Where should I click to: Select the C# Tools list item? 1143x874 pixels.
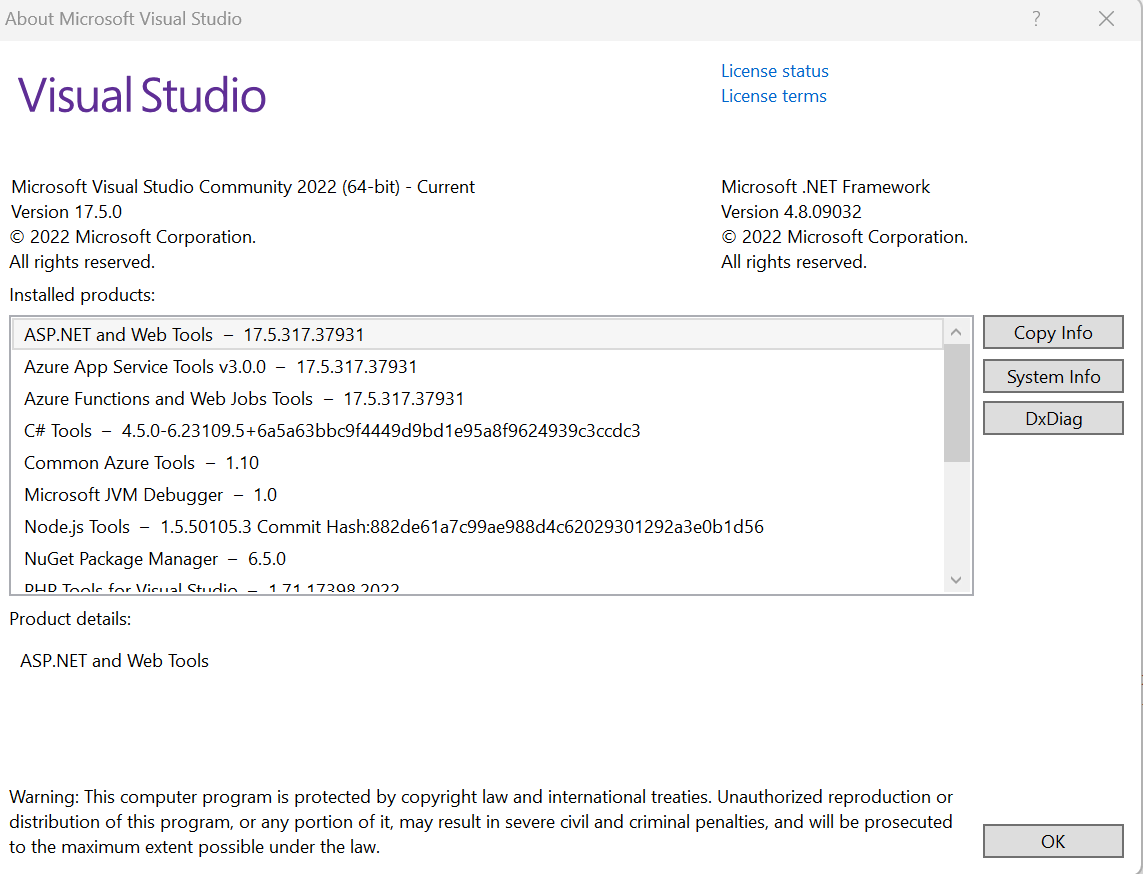click(x=331, y=431)
